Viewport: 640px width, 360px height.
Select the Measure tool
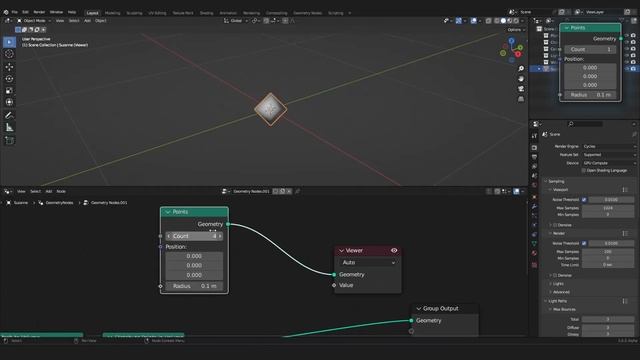click(9, 128)
